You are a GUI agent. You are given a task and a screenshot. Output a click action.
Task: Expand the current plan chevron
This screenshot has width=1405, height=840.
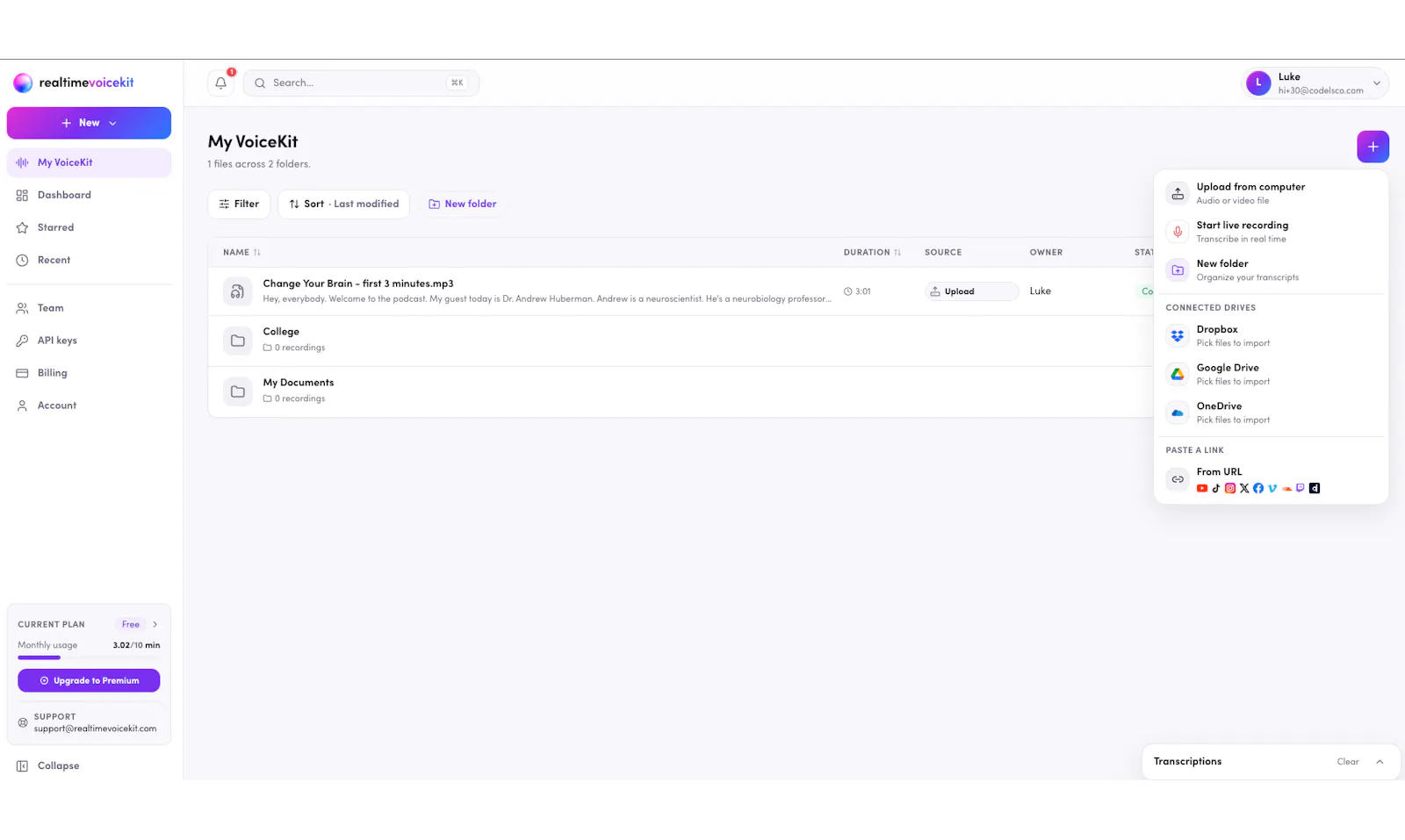(x=155, y=625)
